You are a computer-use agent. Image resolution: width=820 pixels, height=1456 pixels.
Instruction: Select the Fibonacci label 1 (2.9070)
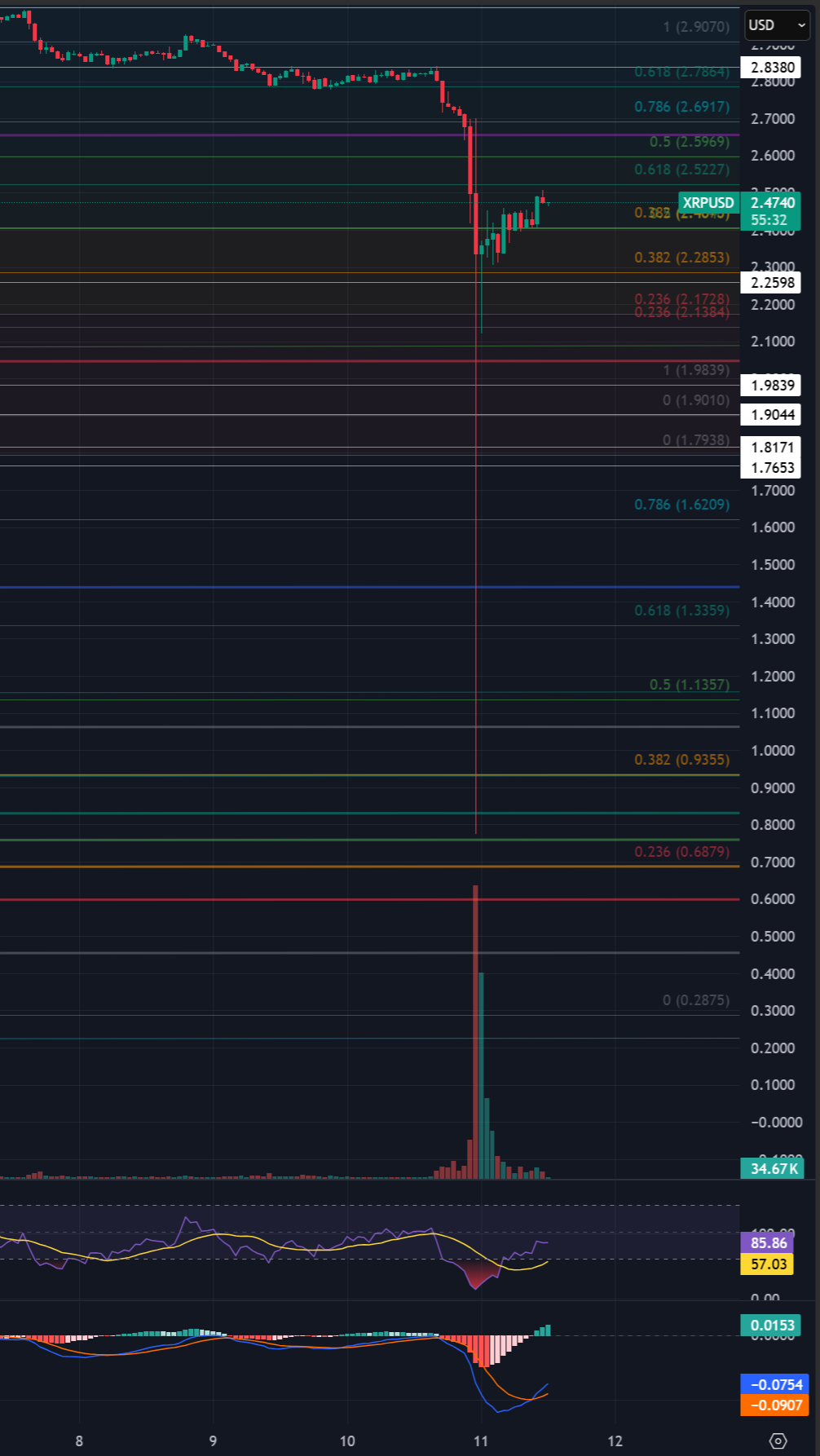(696, 27)
